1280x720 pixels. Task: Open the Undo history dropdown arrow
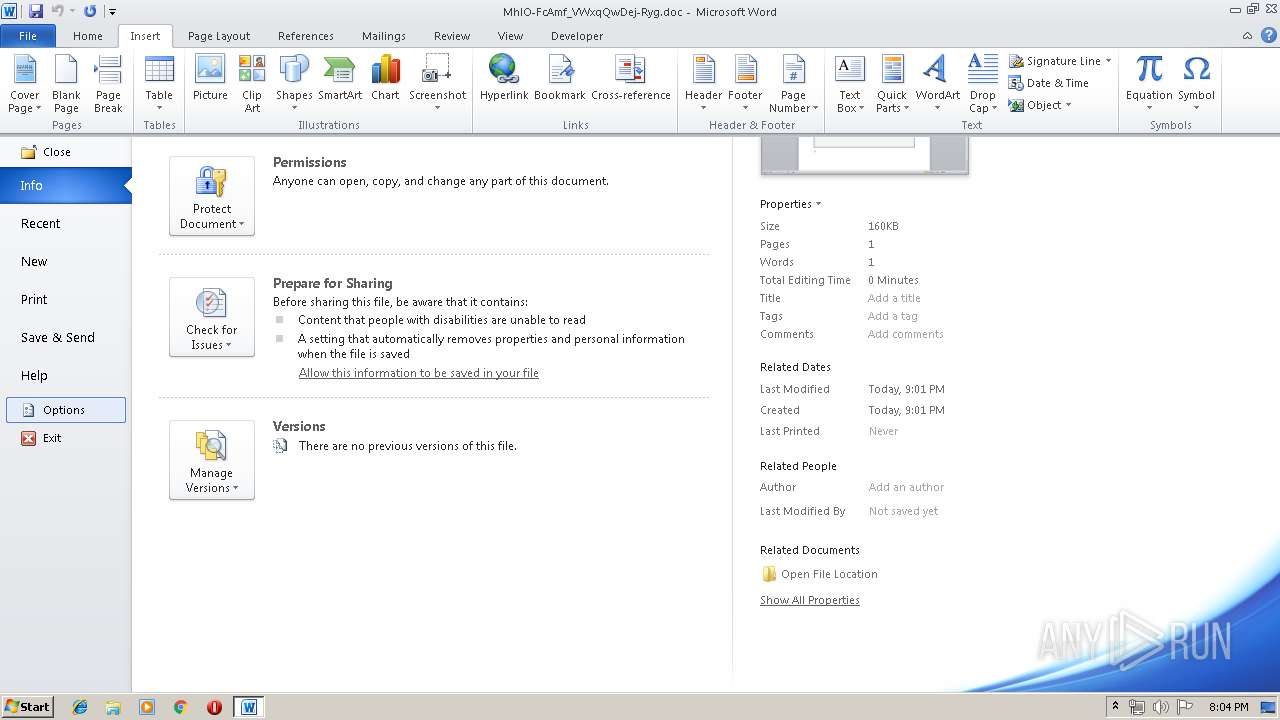[74, 11]
